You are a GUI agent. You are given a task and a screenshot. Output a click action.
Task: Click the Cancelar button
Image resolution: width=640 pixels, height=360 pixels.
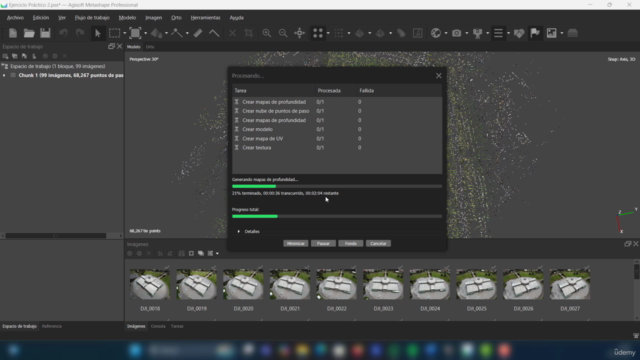[378, 243]
